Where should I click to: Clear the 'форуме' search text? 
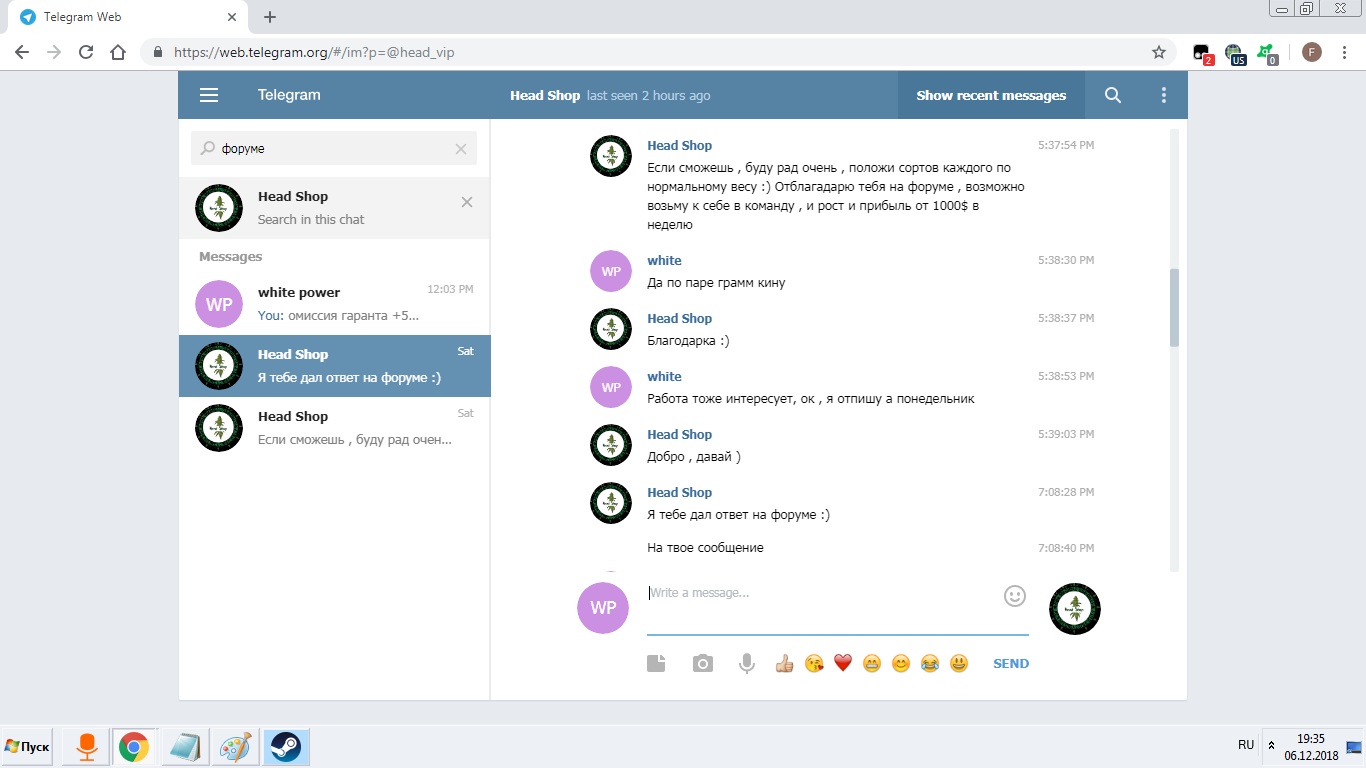pos(461,149)
